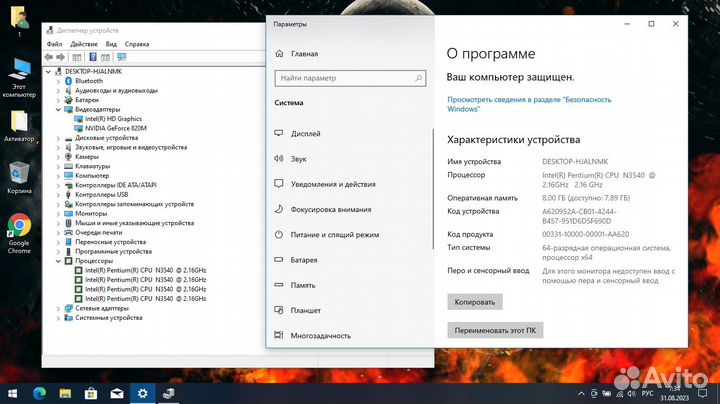Open Google Chrome desktop shortcut
This screenshot has width=720, height=404.
19,234
